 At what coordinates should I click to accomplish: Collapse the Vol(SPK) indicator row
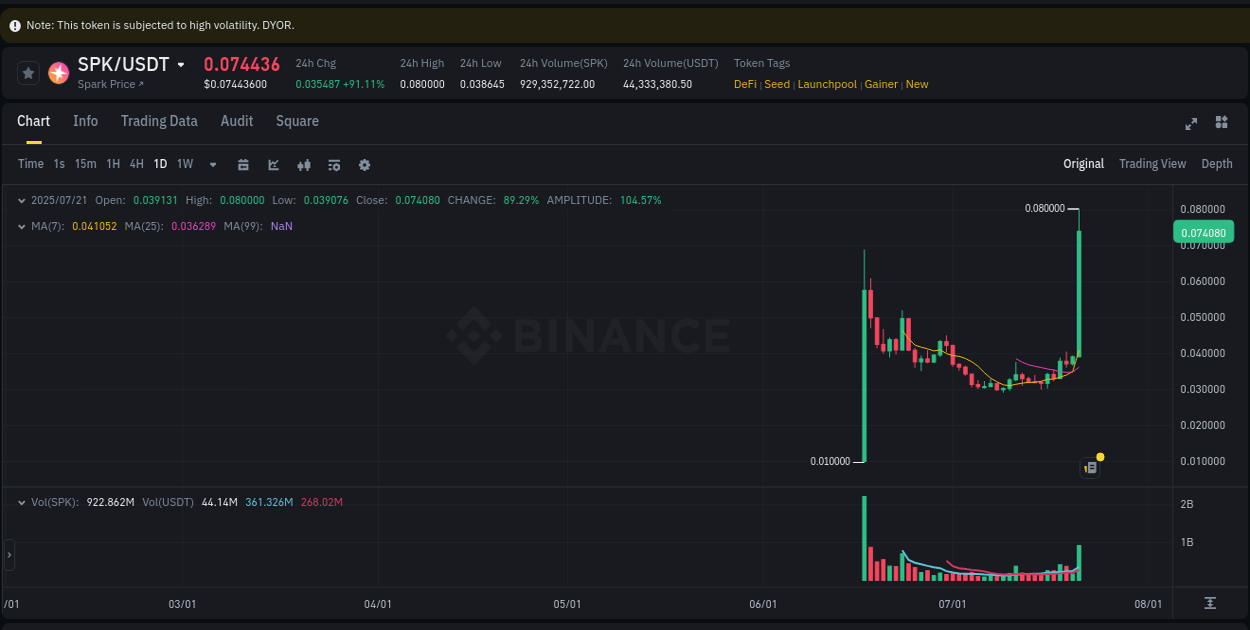(22, 502)
